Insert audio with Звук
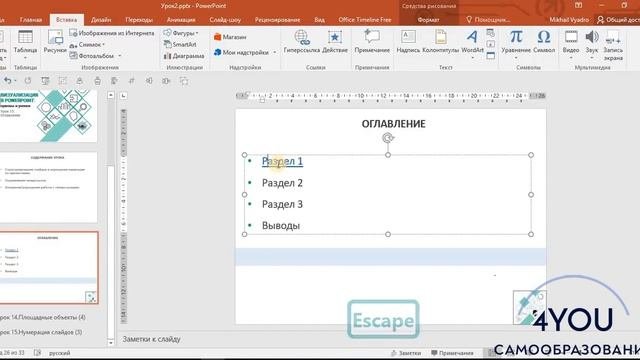Screen dimensions: 640x360 click(591, 42)
